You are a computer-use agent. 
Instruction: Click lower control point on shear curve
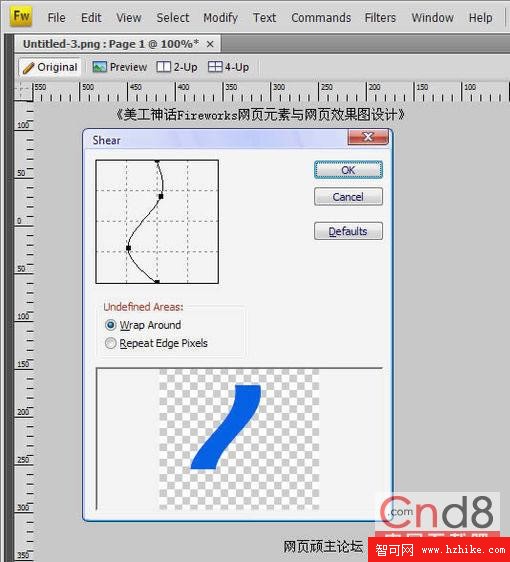pyautogui.click(x=128, y=248)
